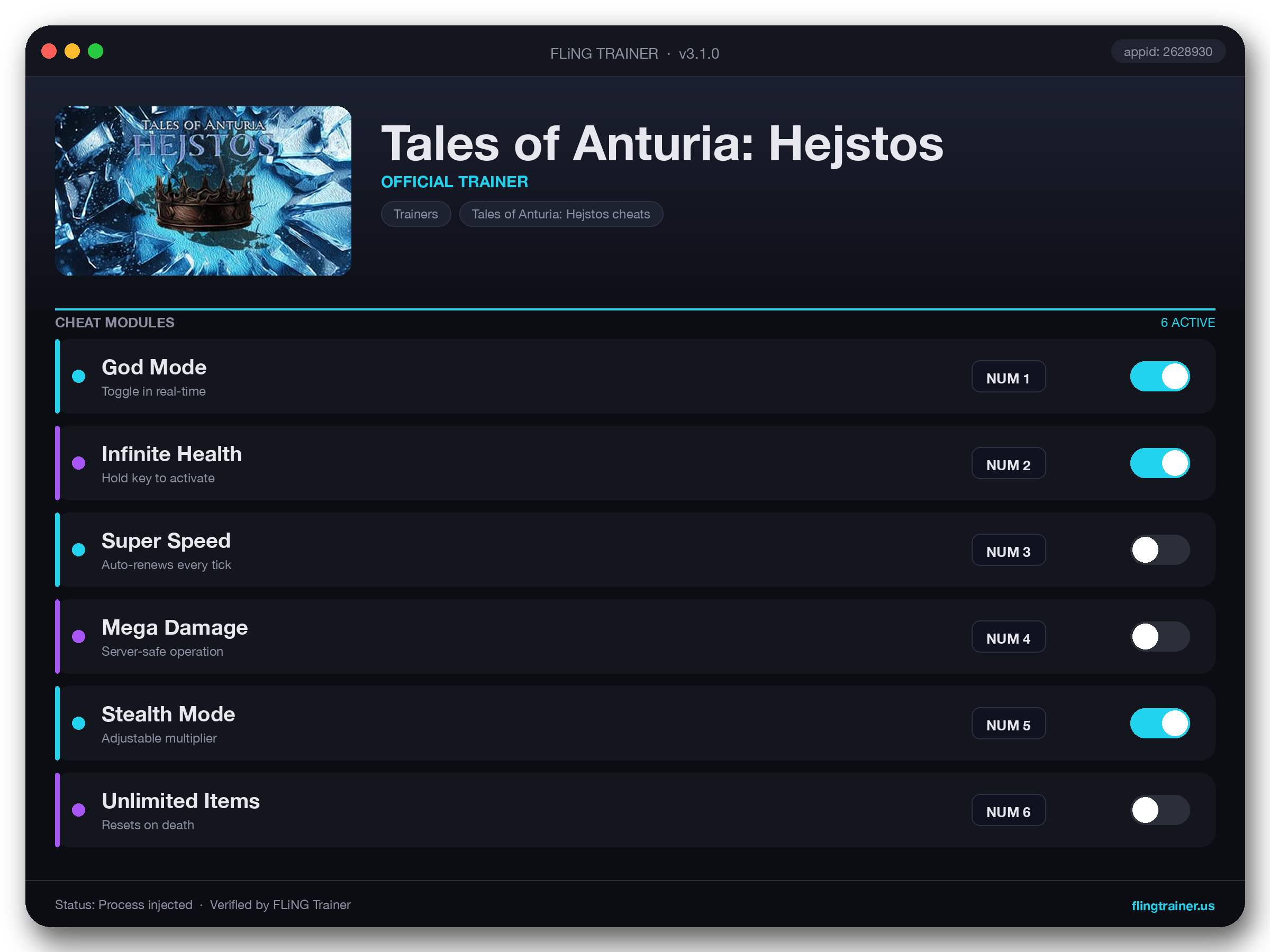This screenshot has height=952, width=1270.
Task: Click the 'Toggle in real-time' description
Action: 153,391
